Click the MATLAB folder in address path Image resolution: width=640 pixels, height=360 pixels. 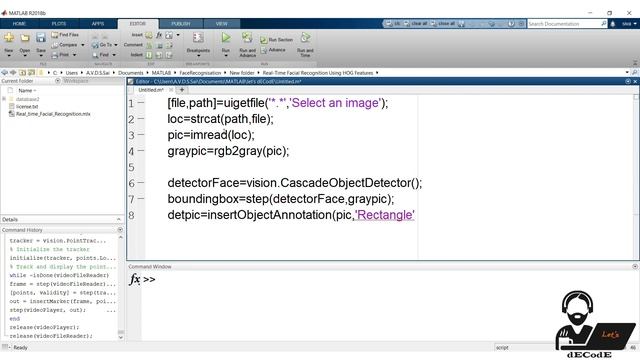pyautogui.click(x=161, y=73)
